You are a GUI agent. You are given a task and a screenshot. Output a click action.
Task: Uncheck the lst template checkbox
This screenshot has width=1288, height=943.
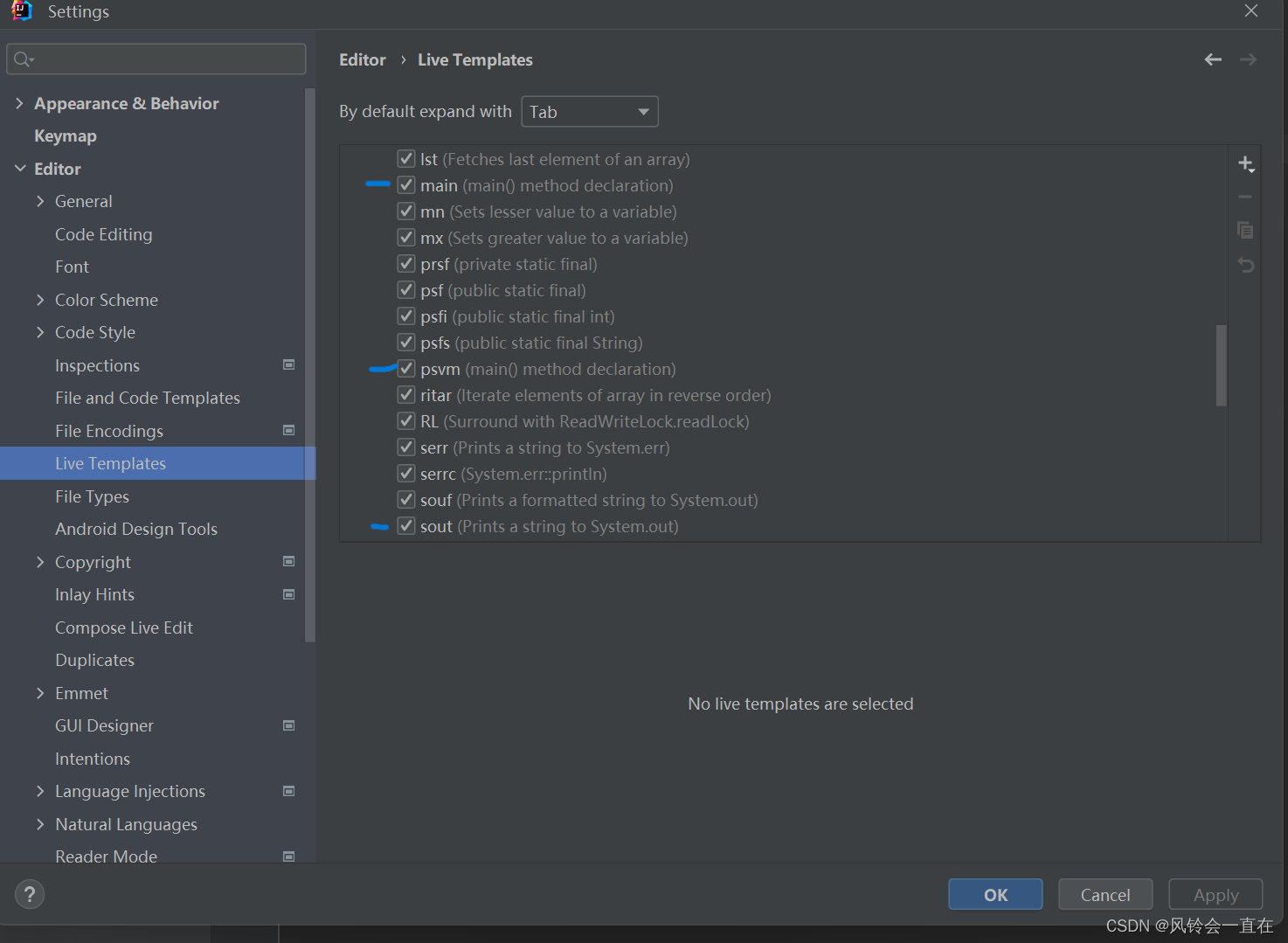point(406,159)
